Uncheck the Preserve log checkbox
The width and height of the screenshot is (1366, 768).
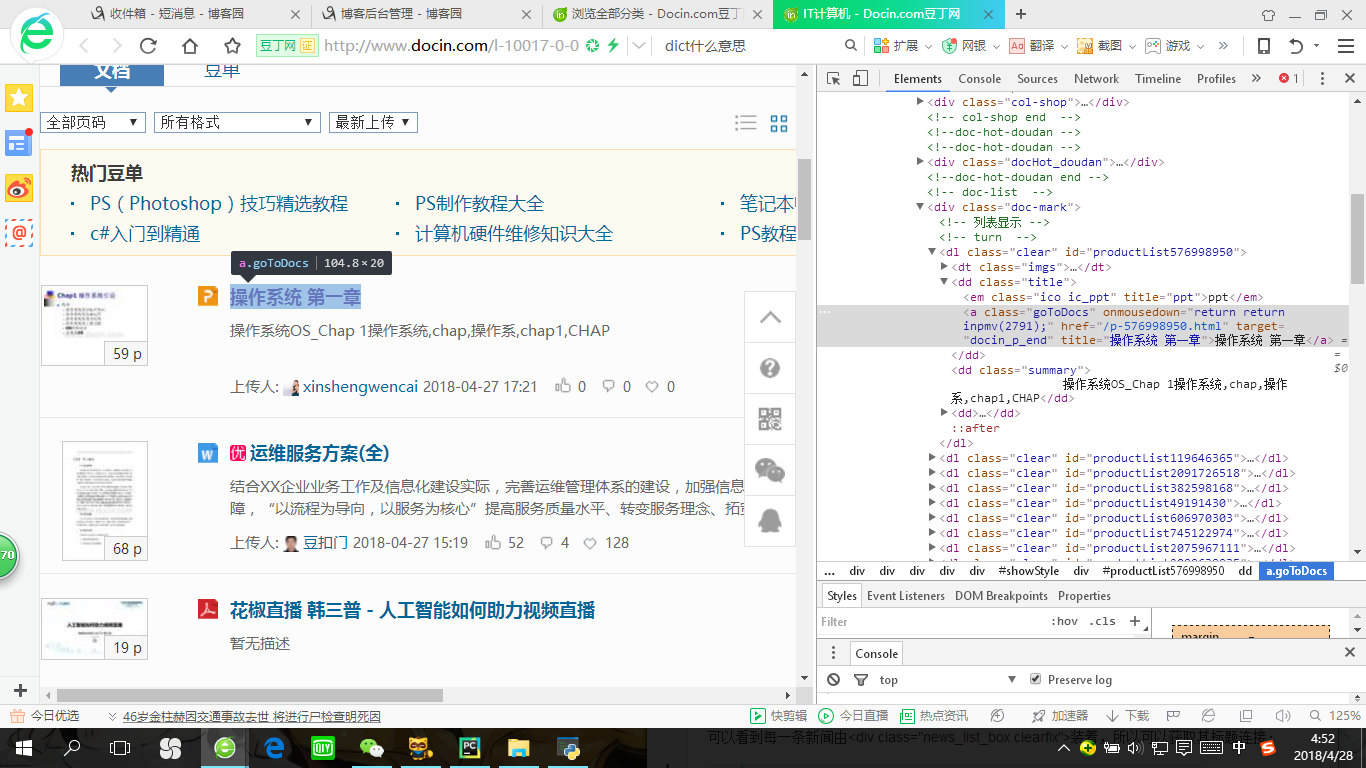coord(1035,679)
